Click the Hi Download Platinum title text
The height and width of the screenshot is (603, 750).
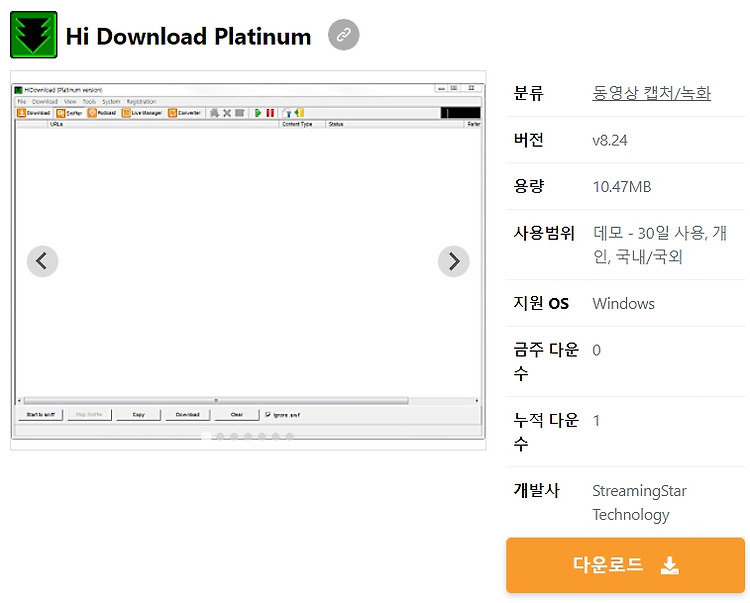pos(188,36)
